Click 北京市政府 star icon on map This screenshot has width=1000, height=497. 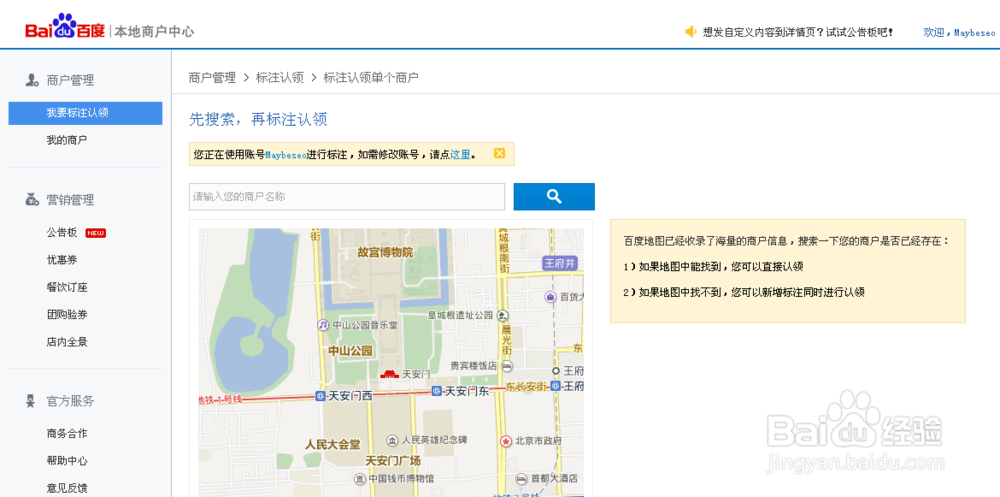tap(506, 441)
